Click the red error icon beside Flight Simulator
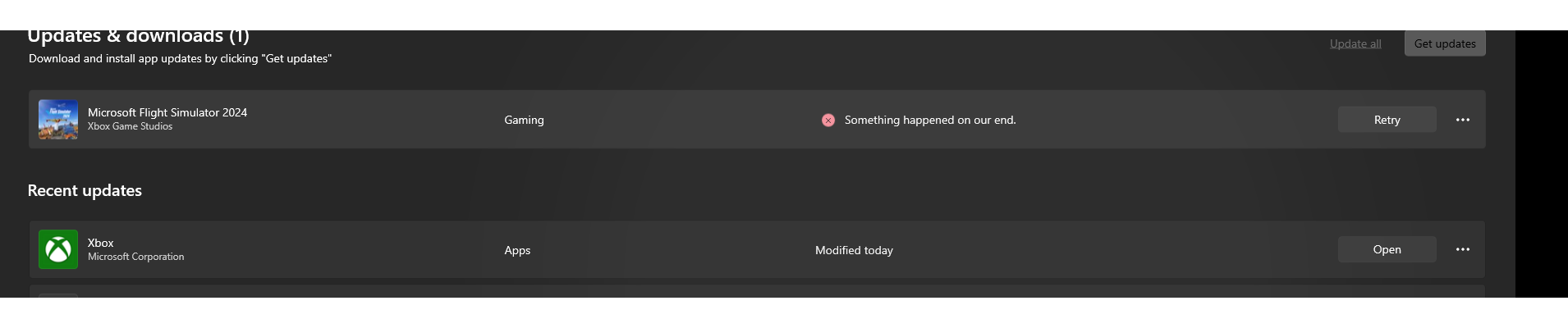1568x328 pixels. pyautogui.click(x=828, y=120)
